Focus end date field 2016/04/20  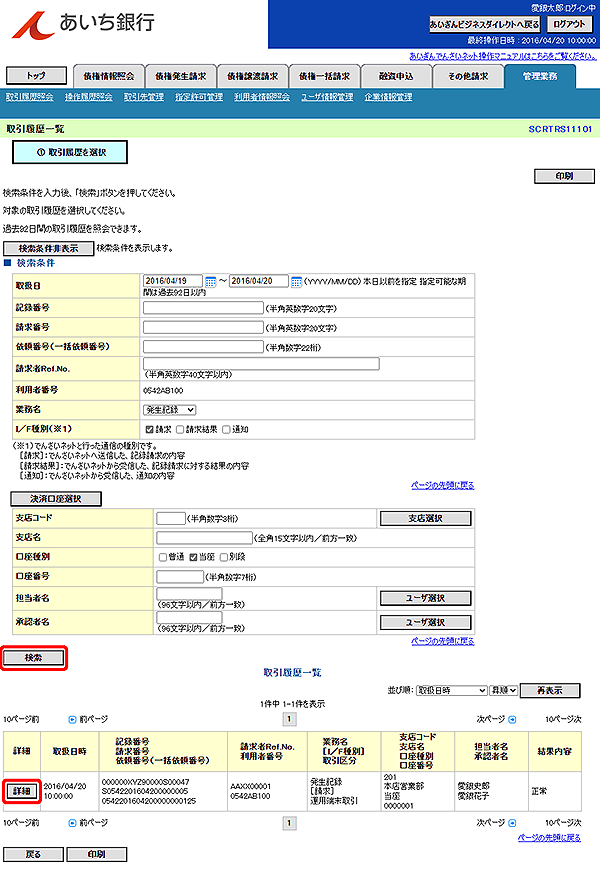point(259,281)
